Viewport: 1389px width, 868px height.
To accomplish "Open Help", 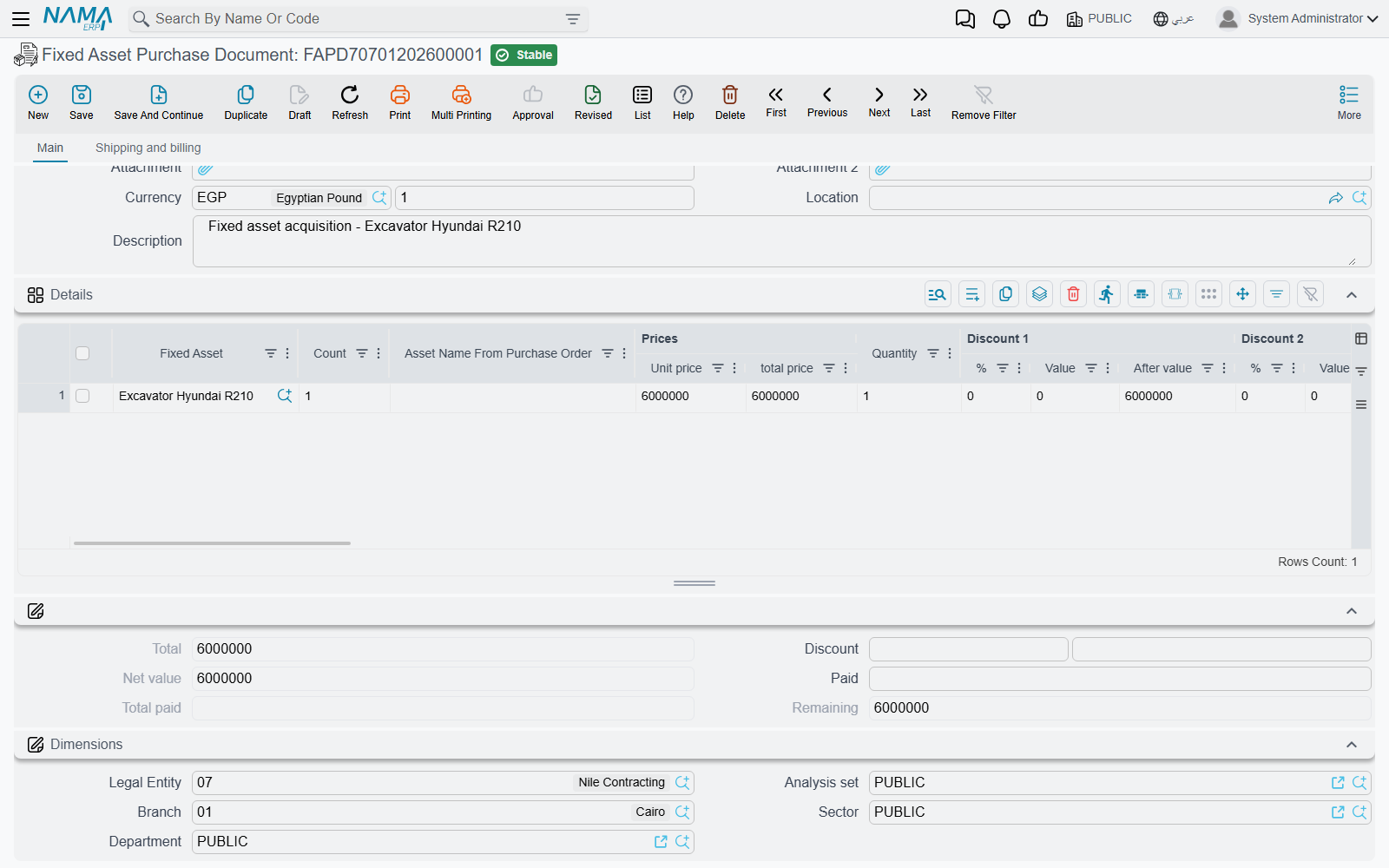I will (683, 102).
